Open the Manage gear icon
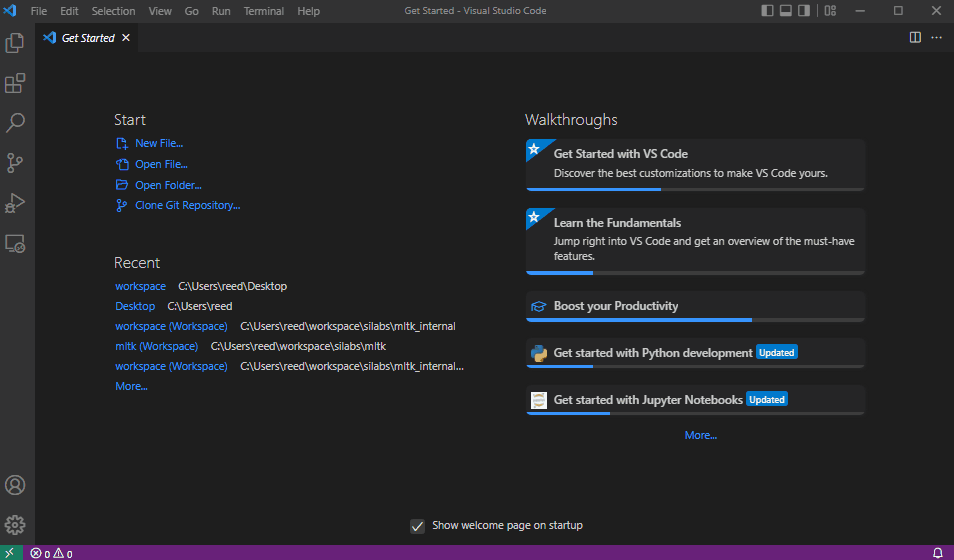The image size is (954, 560). (x=15, y=524)
